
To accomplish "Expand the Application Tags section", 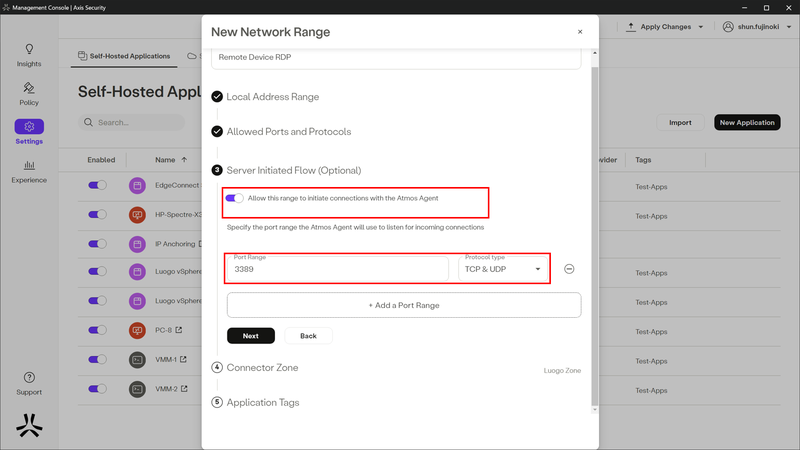I will tap(263, 402).
